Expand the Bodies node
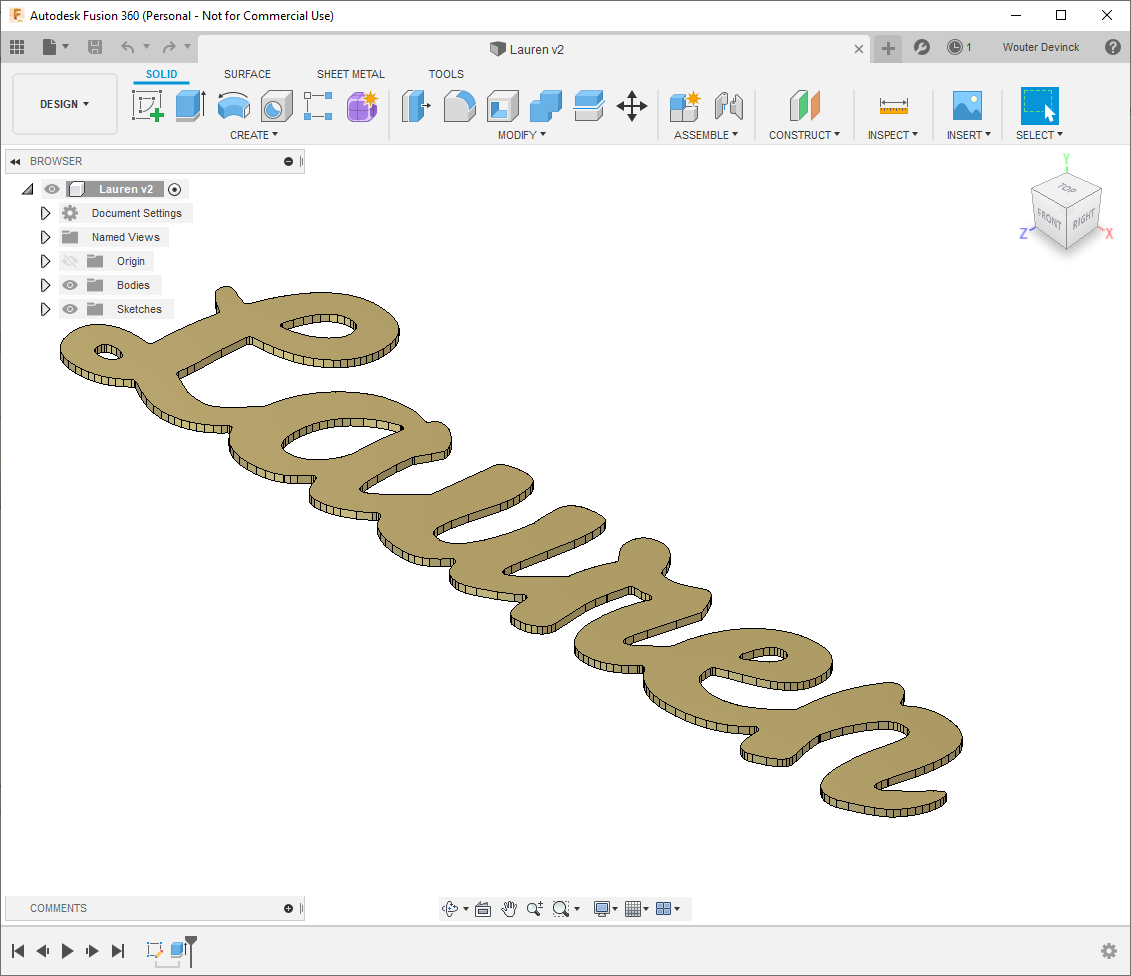This screenshot has width=1131, height=976. coord(45,285)
